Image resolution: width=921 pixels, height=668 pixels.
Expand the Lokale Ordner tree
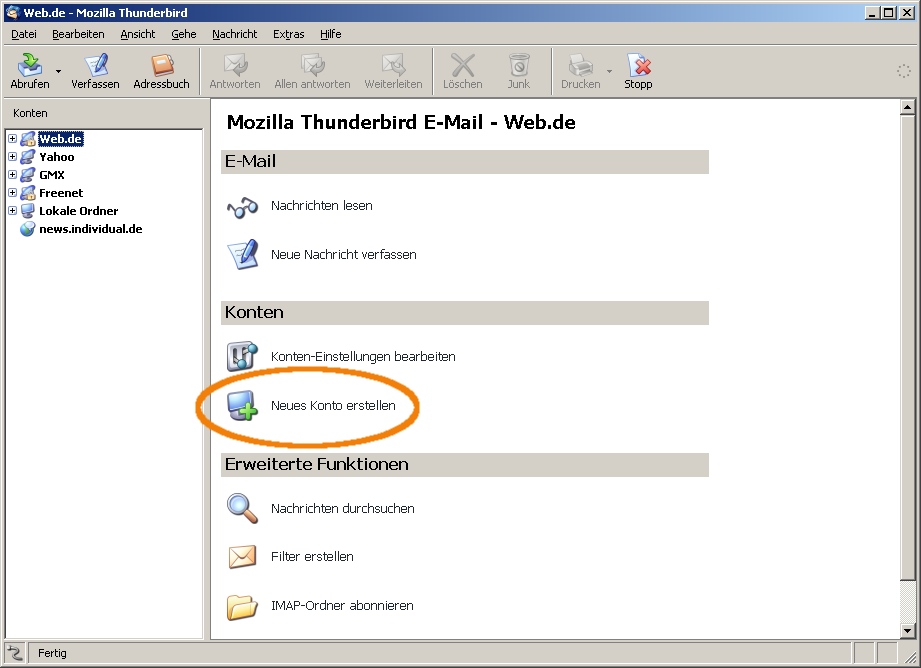(12, 210)
